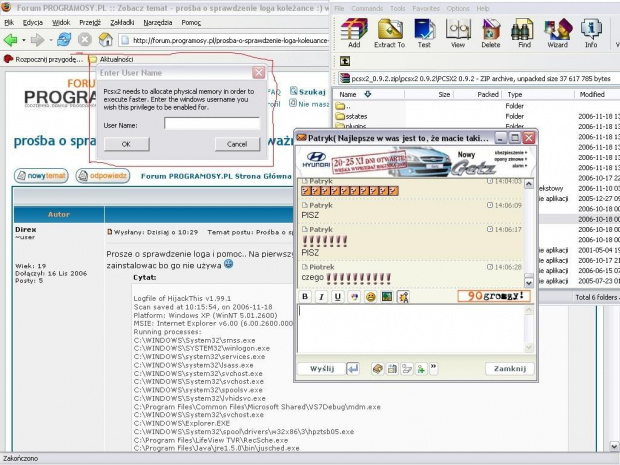Click the chat message input area
Image resolution: width=620 pixels, height=465 pixels.
[411, 329]
